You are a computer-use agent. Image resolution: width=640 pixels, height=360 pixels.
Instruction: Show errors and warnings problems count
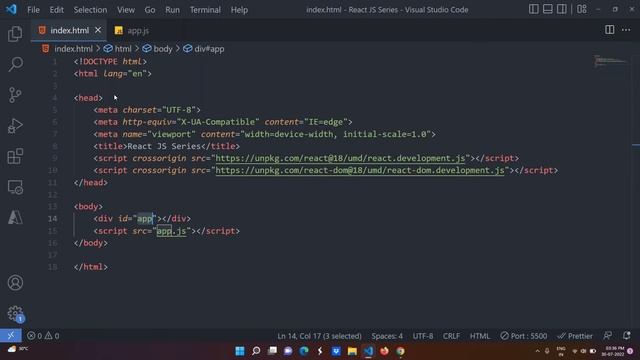tap(43, 336)
